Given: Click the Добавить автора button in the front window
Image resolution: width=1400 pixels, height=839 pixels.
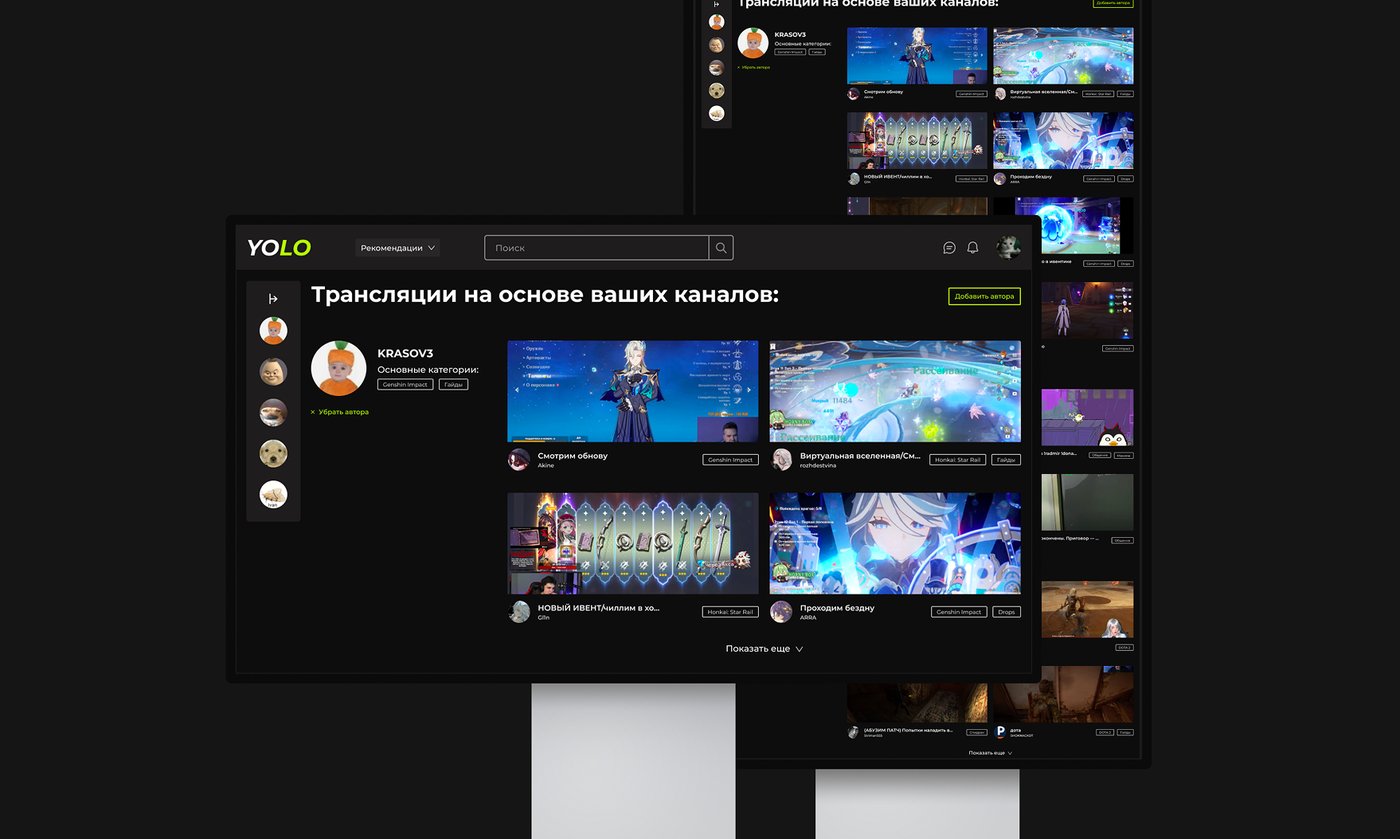Looking at the screenshot, I should point(984,296).
